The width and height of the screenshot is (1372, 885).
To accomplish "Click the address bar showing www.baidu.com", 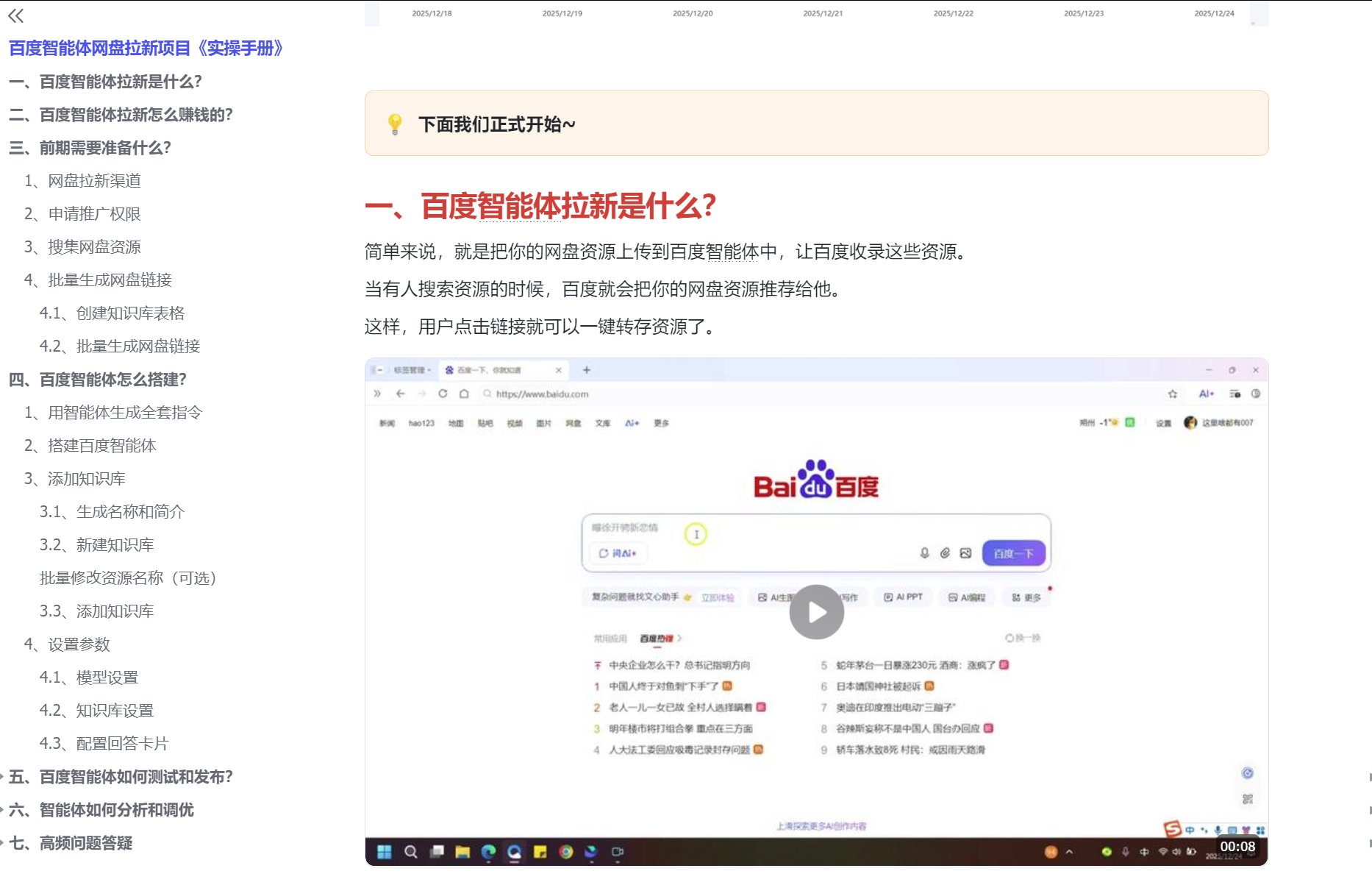I will point(544,394).
